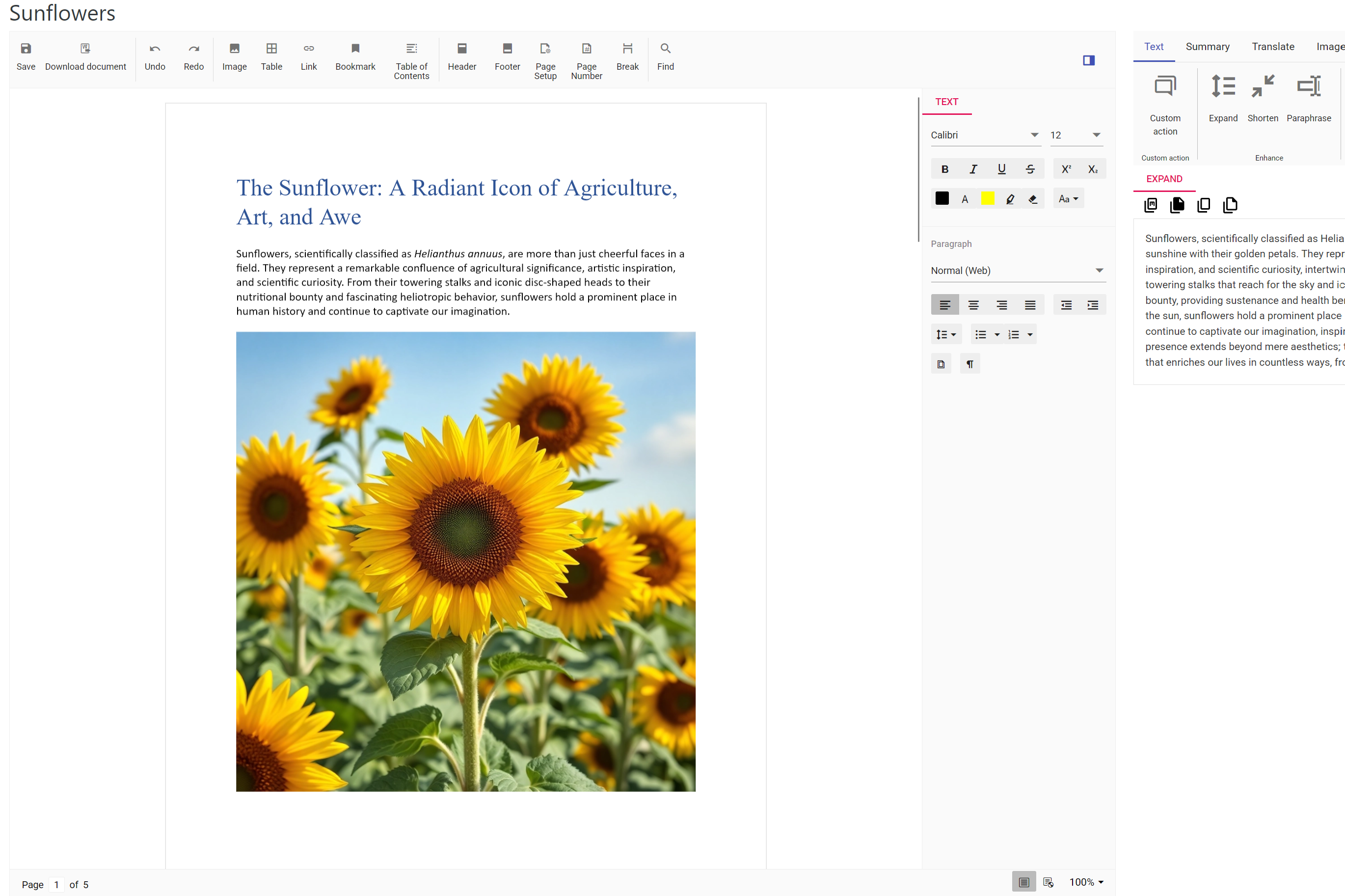Center align the paragraph
This screenshot has width=1345, height=896.
click(973, 305)
